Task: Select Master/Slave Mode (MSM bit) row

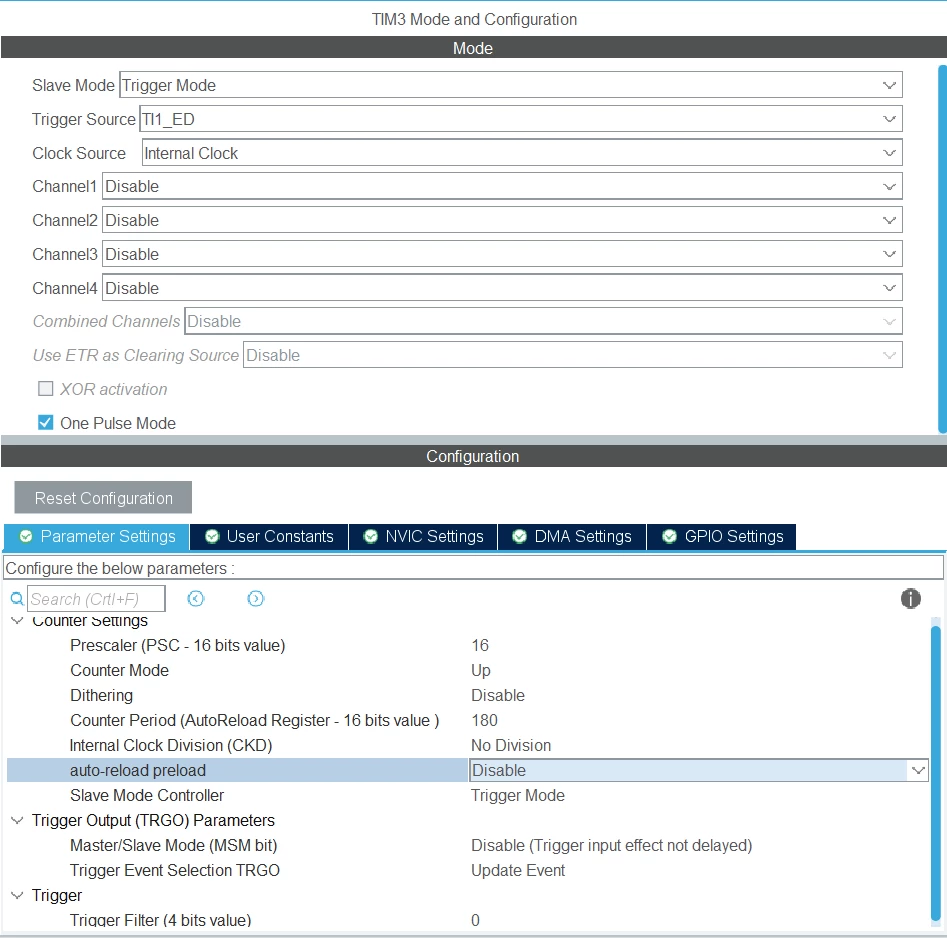Action: click(173, 845)
